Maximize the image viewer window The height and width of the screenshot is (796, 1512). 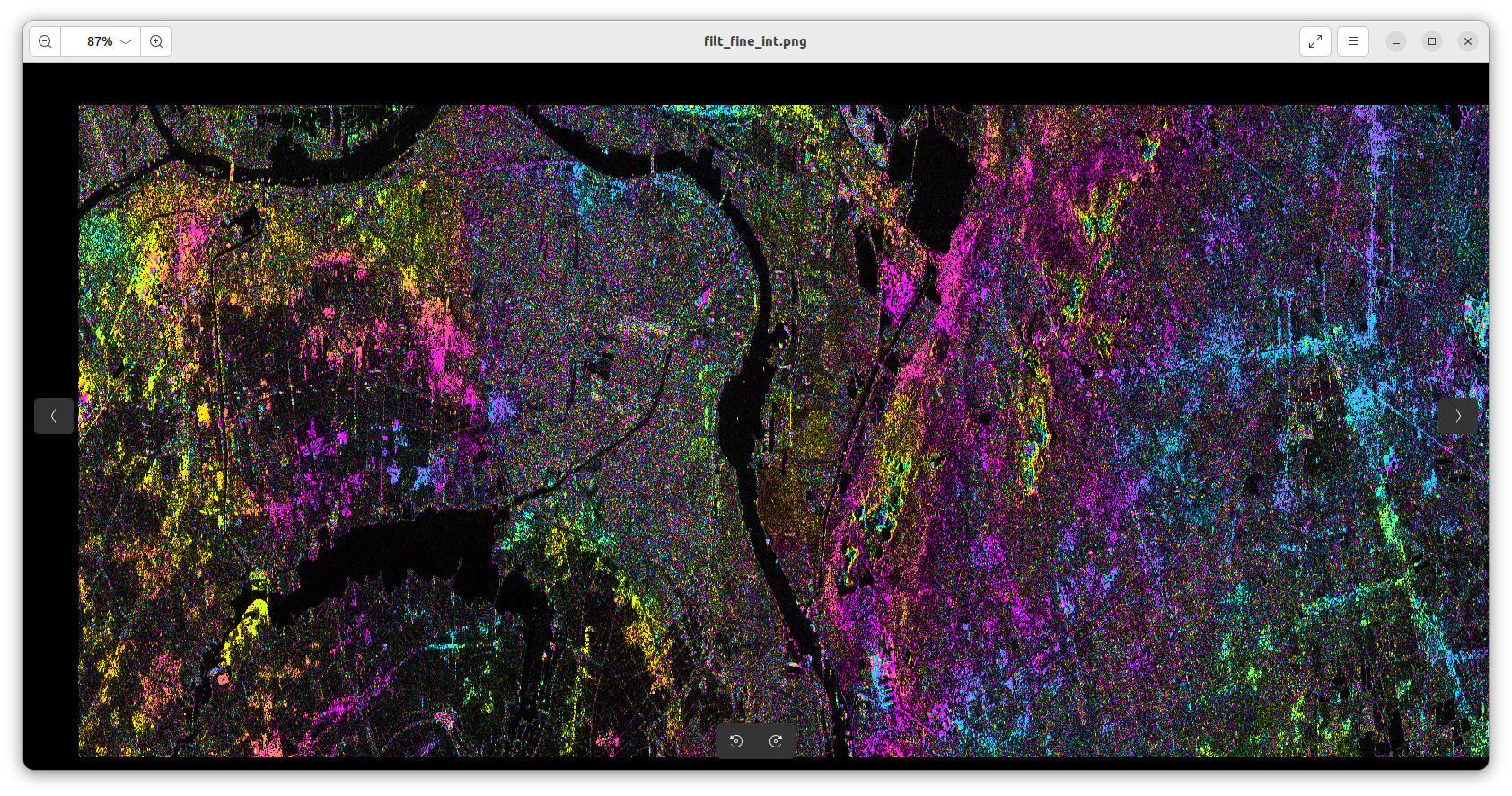click(1432, 41)
